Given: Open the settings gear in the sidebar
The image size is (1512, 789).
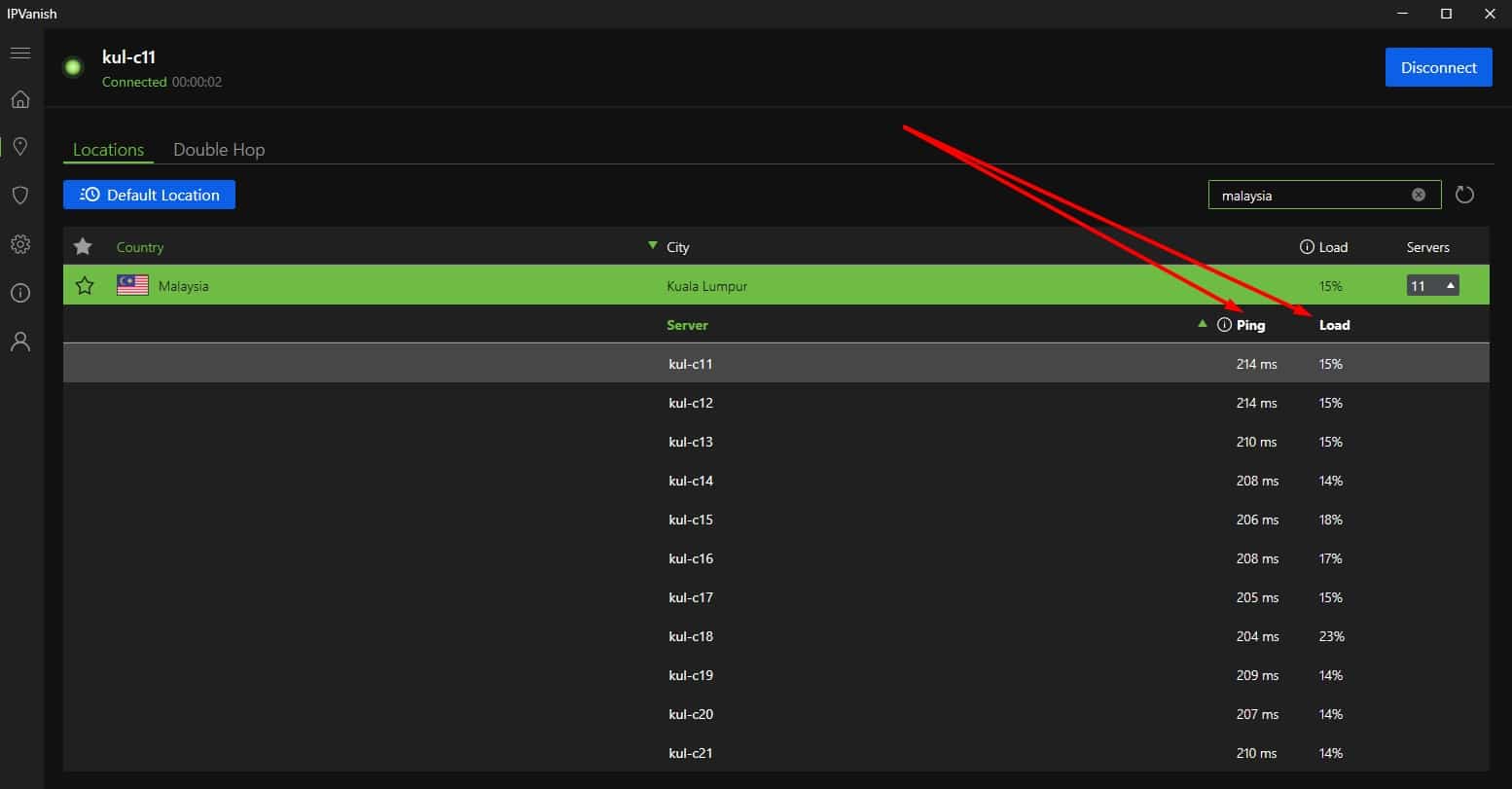Looking at the screenshot, I should [x=20, y=244].
